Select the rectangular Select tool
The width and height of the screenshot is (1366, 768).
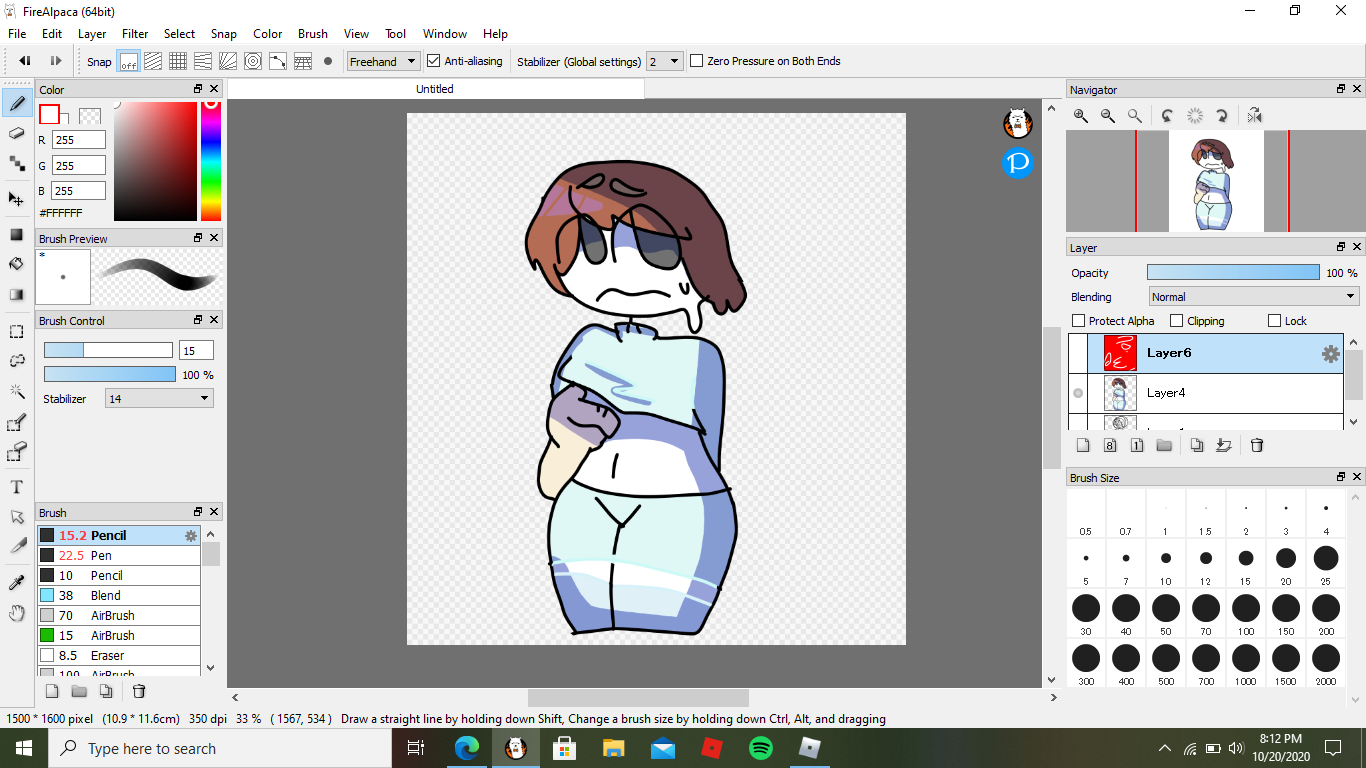[x=17, y=331]
